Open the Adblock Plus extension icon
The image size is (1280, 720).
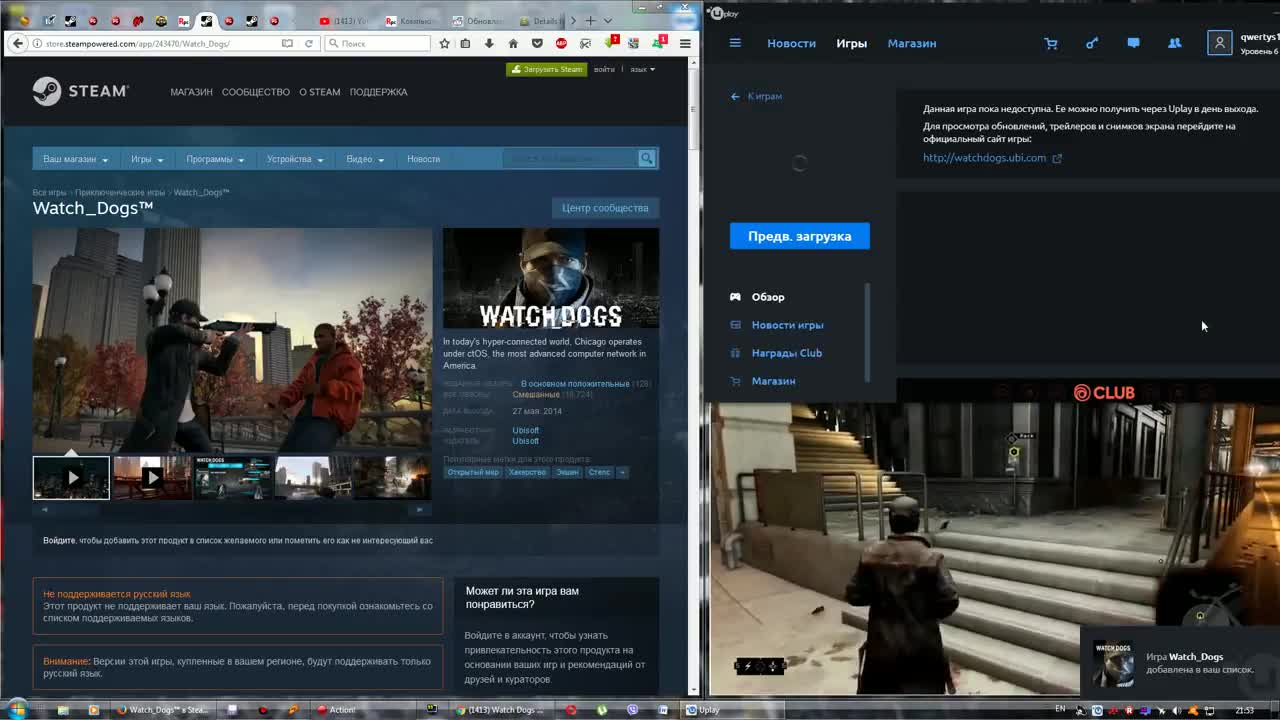tap(561, 43)
